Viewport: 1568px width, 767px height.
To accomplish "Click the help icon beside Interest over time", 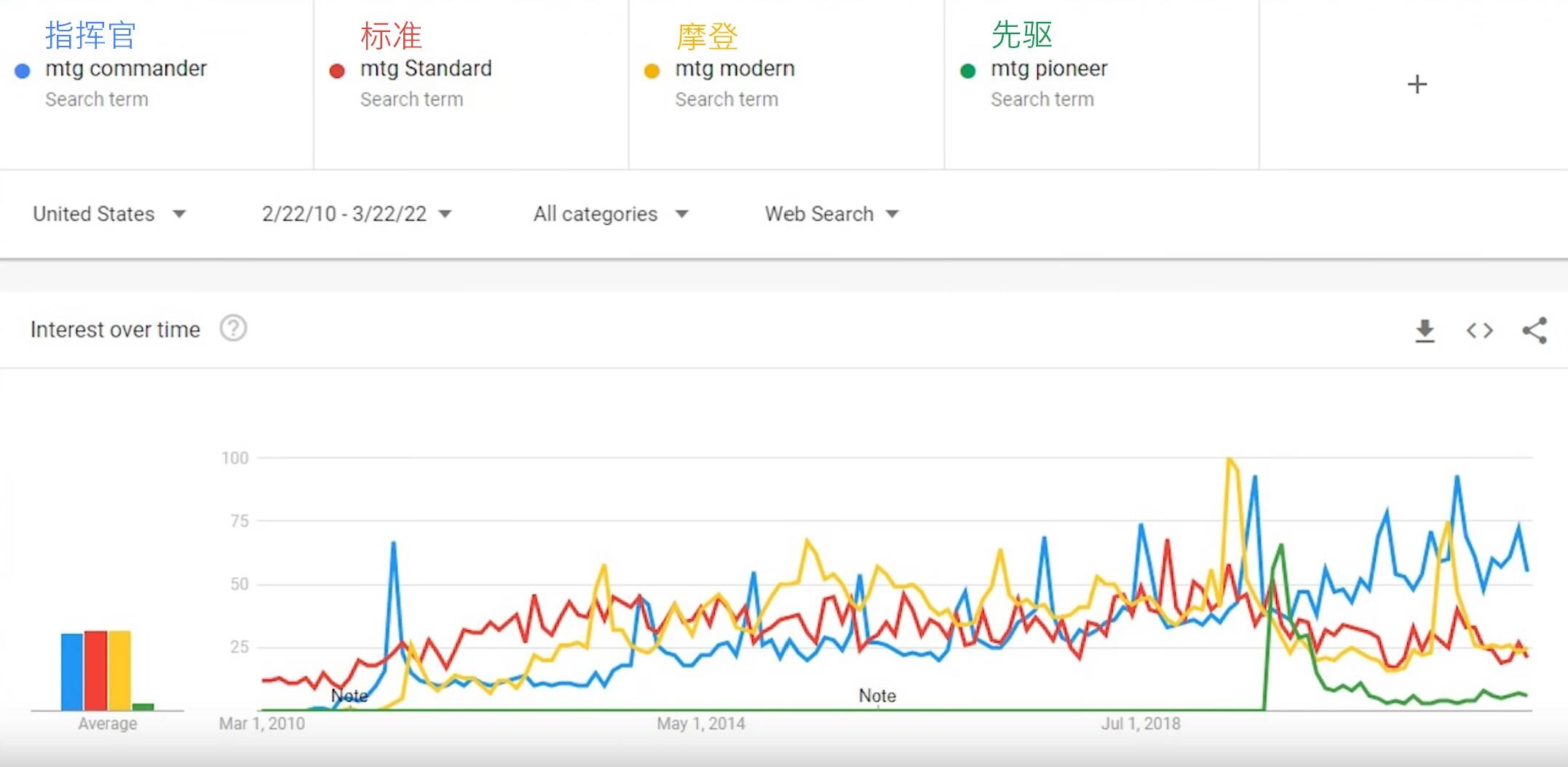I will (x=234, y=329).
